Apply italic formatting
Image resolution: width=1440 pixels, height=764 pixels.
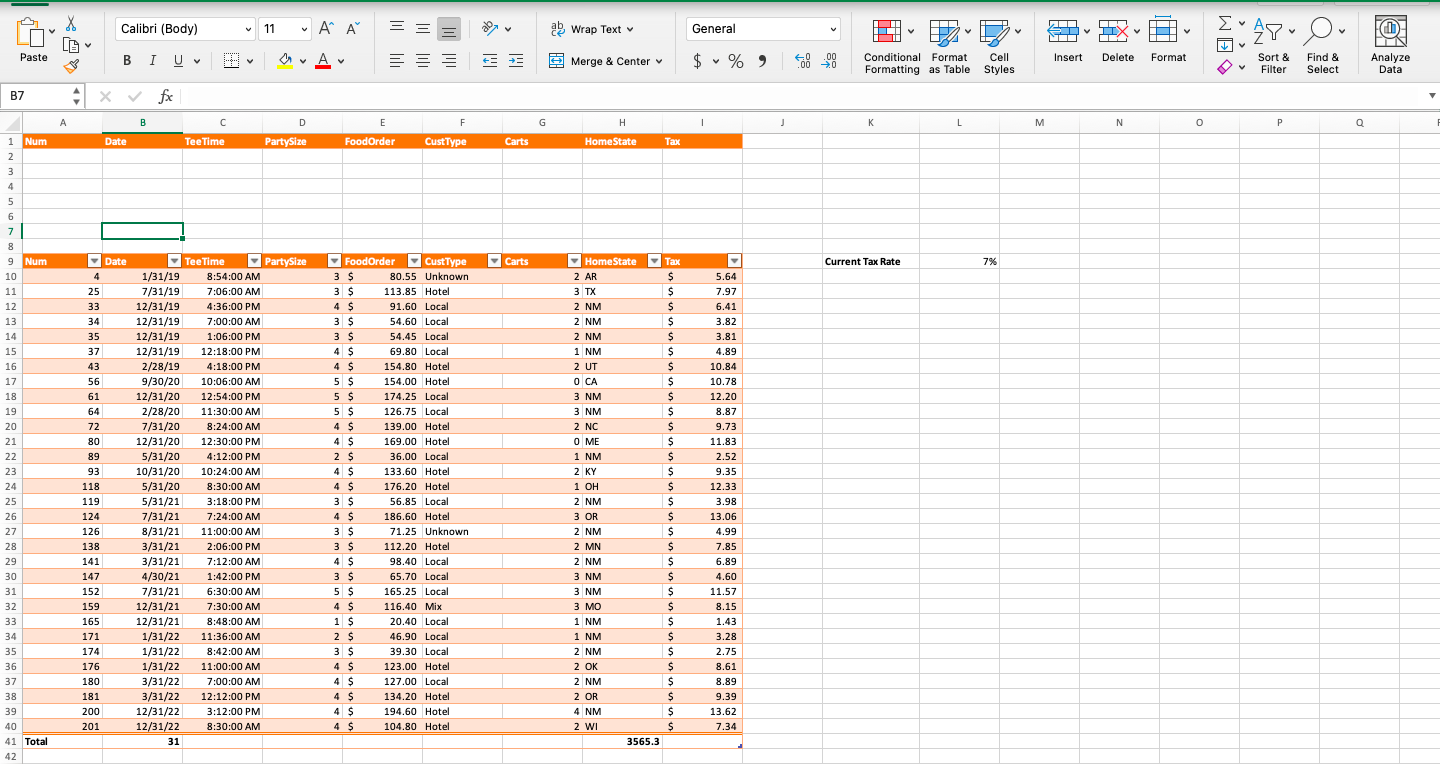[x=152, y=60]
